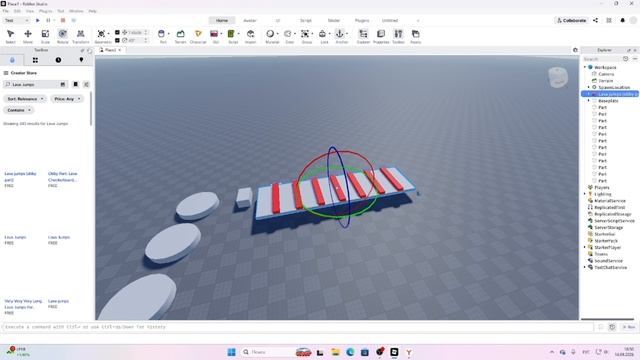Open the Terrain editor
This screenshot has height=360, width=640.
coord(180,36)
